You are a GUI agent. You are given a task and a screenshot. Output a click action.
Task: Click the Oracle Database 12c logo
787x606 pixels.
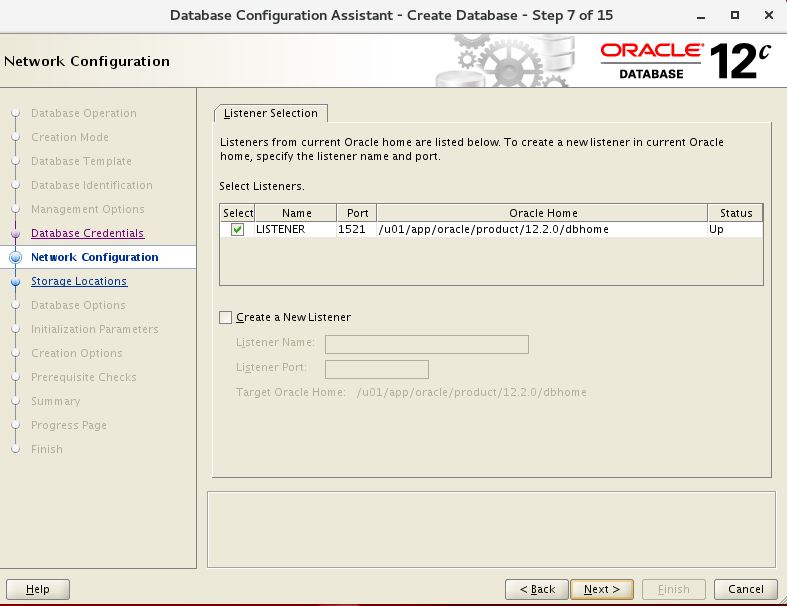point(686,61)
